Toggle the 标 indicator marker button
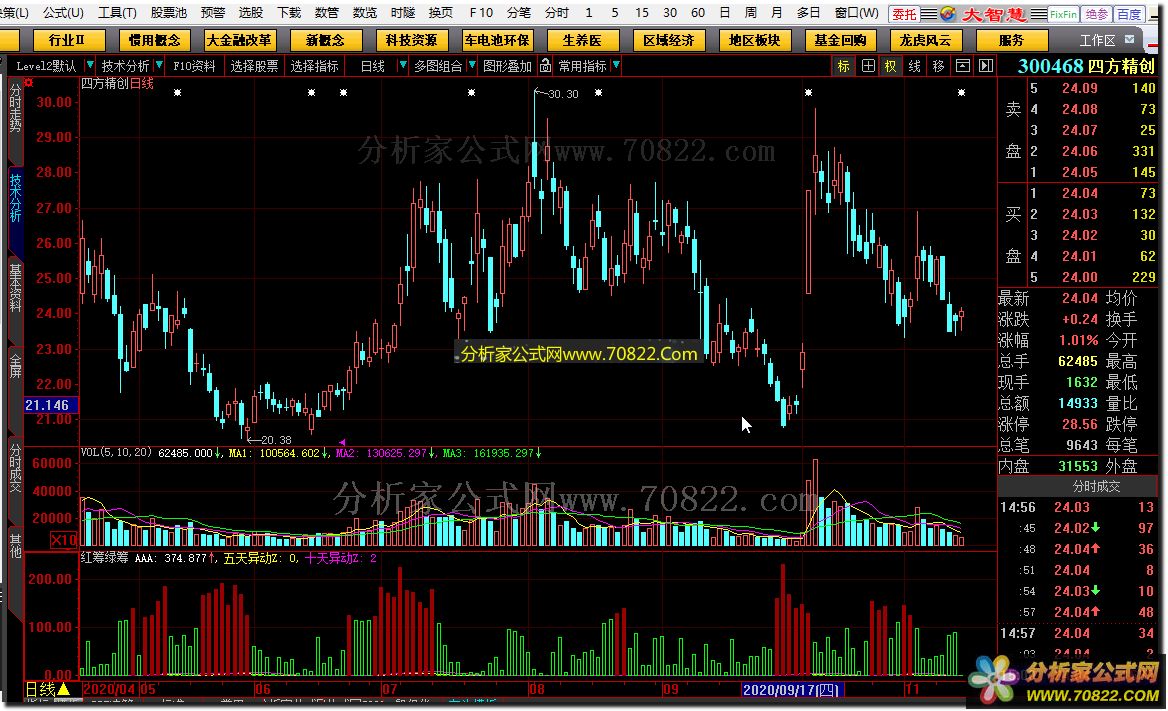The width and height of the screenshot is (1168, 711). click(x=843, y=66)
